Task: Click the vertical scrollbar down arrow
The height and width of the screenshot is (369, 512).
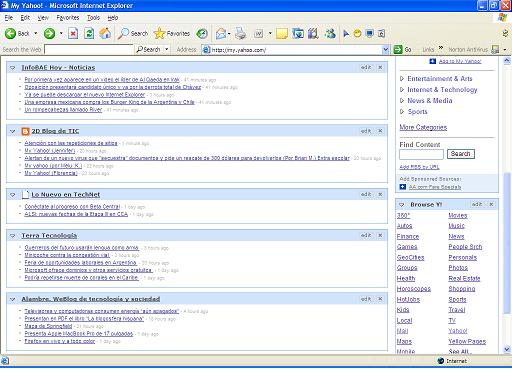Action: (507, 349)
